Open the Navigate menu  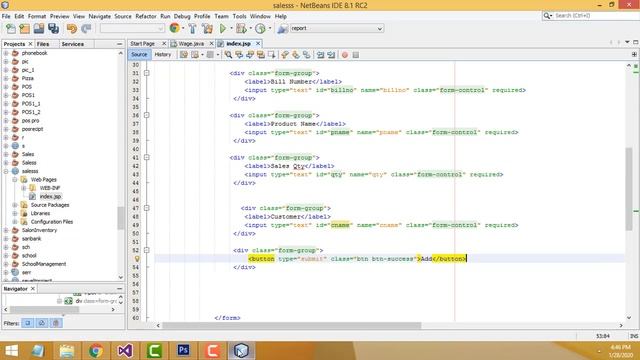click(x=100, y=16)
